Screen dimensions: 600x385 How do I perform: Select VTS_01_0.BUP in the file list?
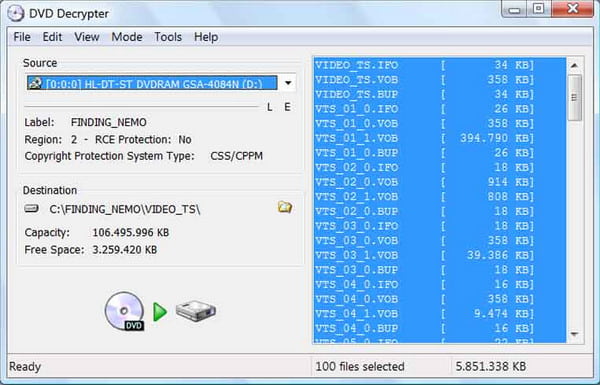(440, 153)
